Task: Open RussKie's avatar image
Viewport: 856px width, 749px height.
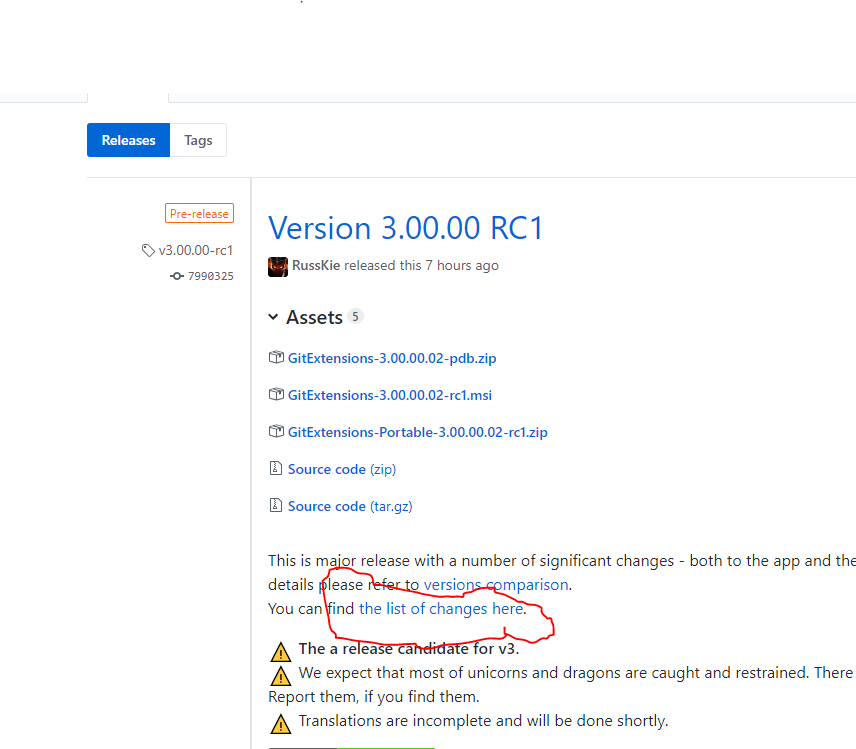Action: point(277,266)
